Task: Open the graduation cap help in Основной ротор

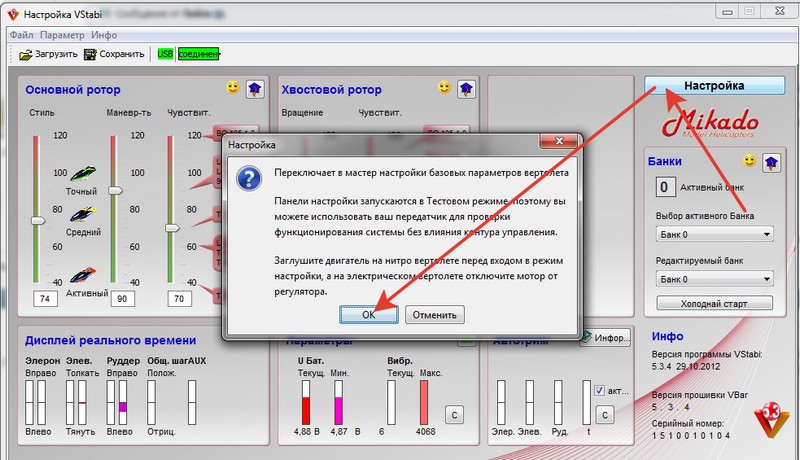Action: pyautogui.click(x=254, y=88)
